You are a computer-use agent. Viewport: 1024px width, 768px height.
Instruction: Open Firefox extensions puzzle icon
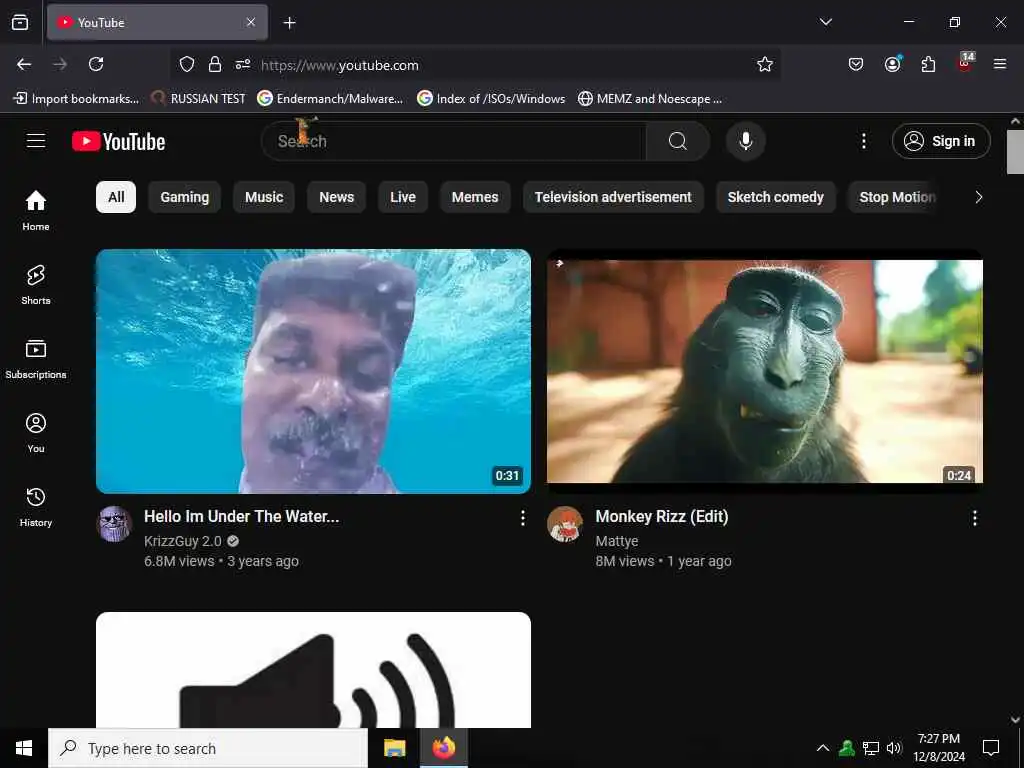tap(928, 64)
